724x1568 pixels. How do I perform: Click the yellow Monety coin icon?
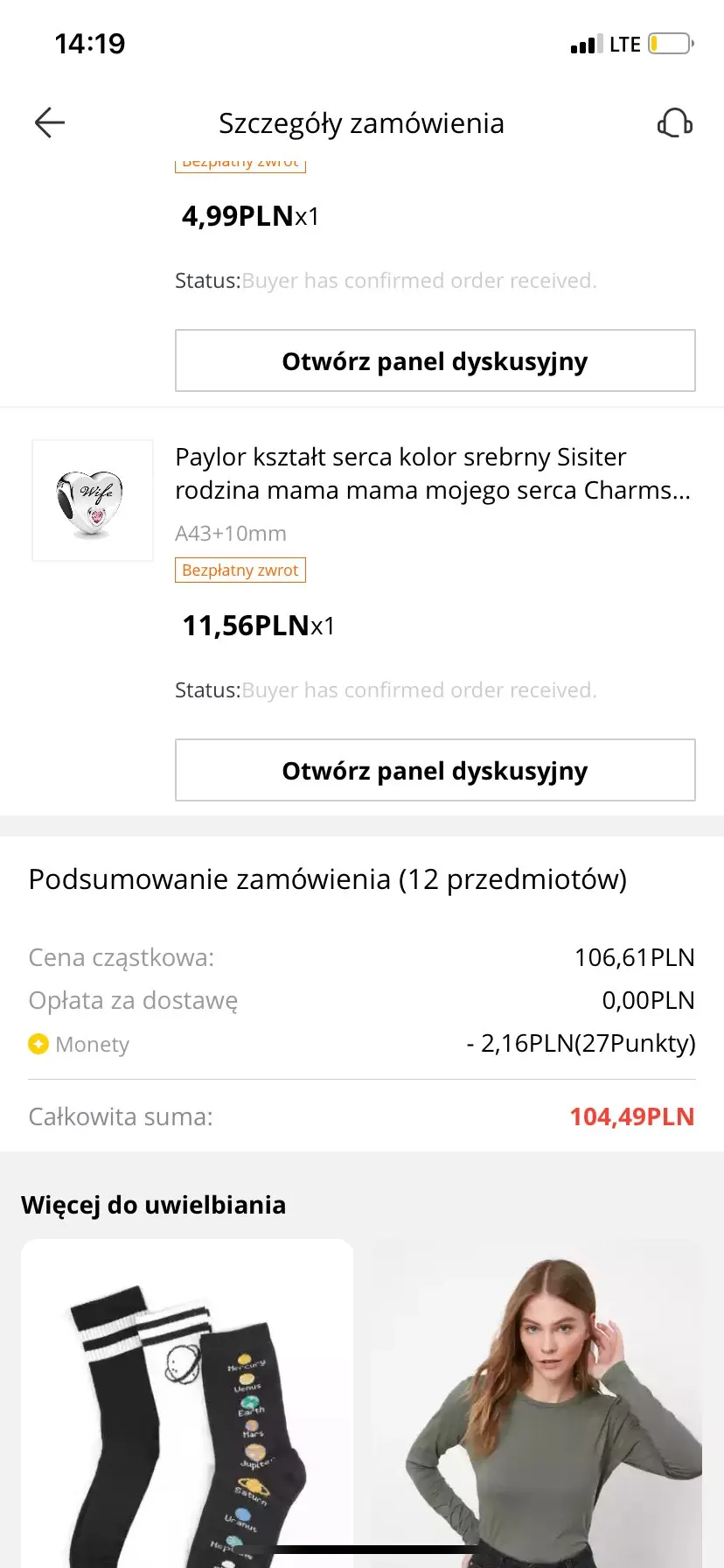[38, 1044]
